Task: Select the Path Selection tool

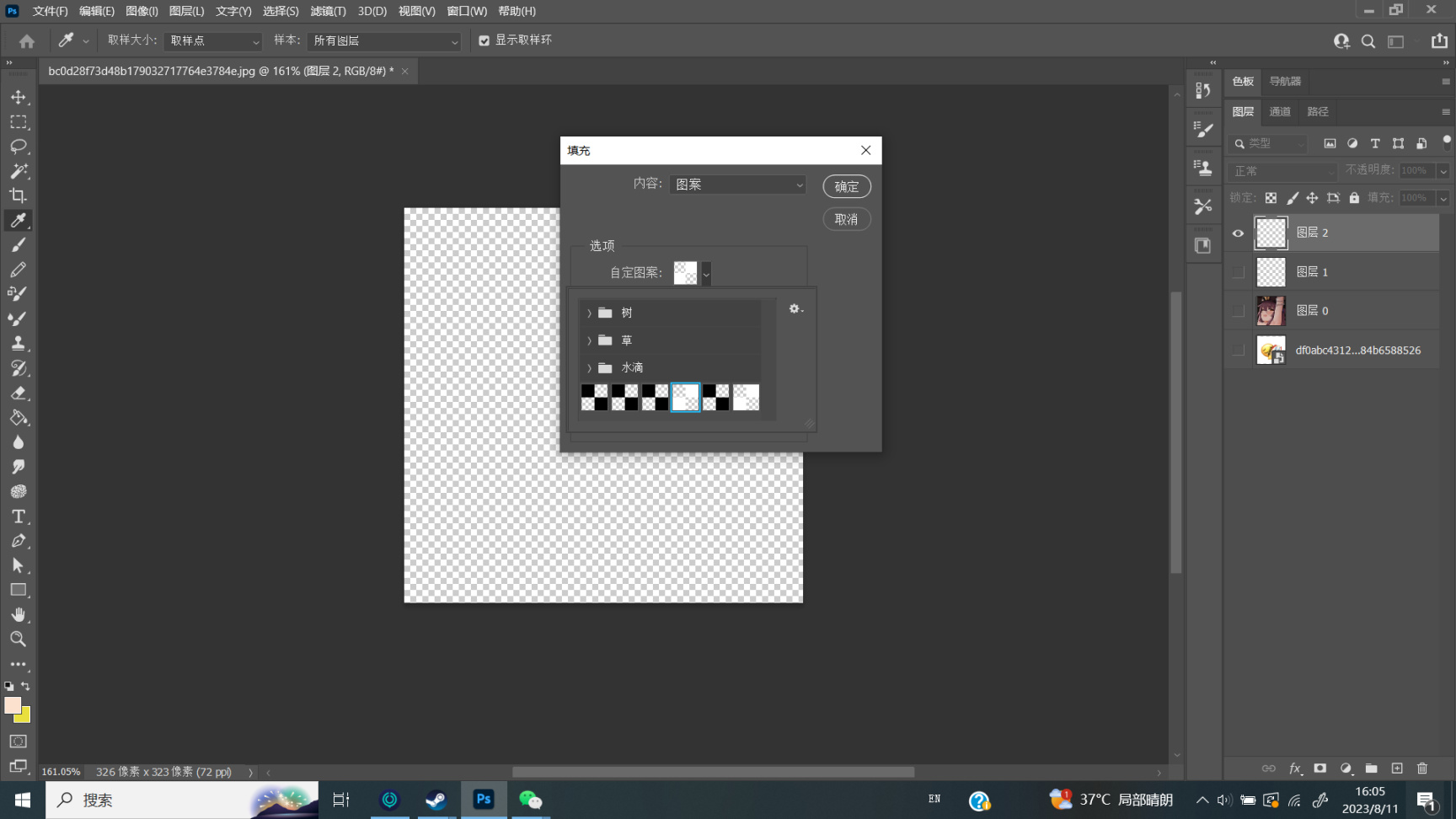Action: [19, 565]
